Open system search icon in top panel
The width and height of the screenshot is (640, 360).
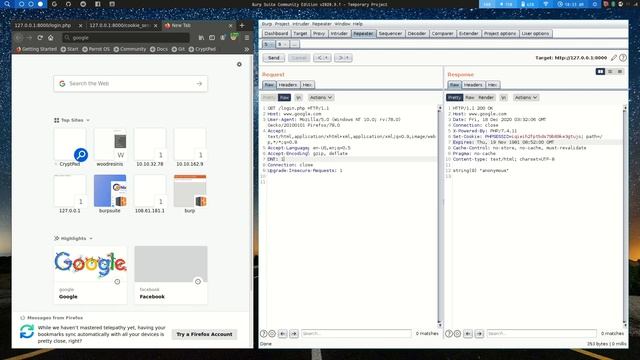coord(7,4)
